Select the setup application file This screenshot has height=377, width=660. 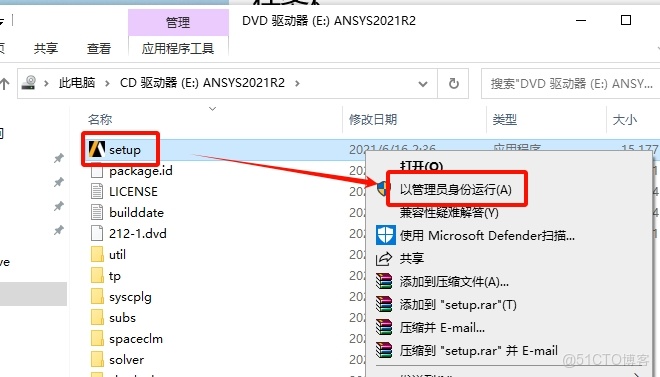pyautogui.click(x=125, y=150)
